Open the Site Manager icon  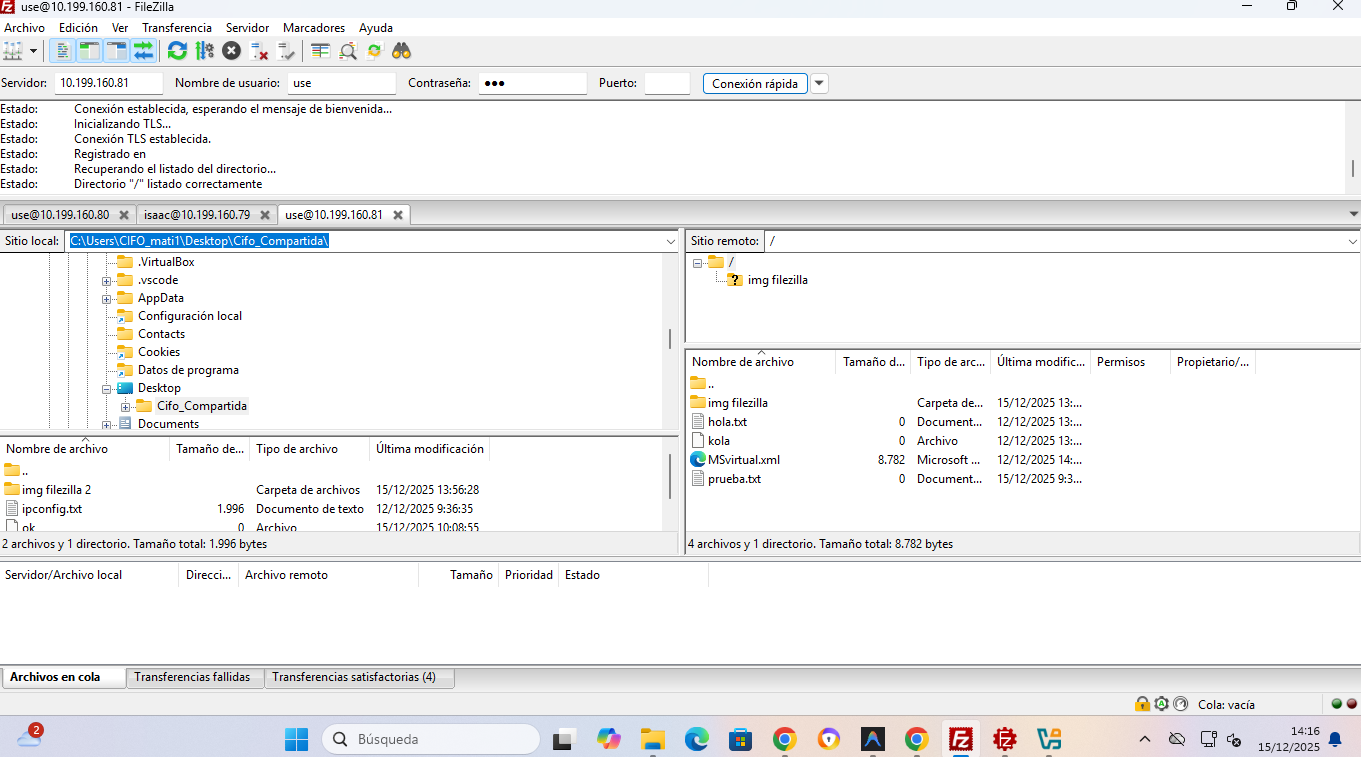point(13,51)
